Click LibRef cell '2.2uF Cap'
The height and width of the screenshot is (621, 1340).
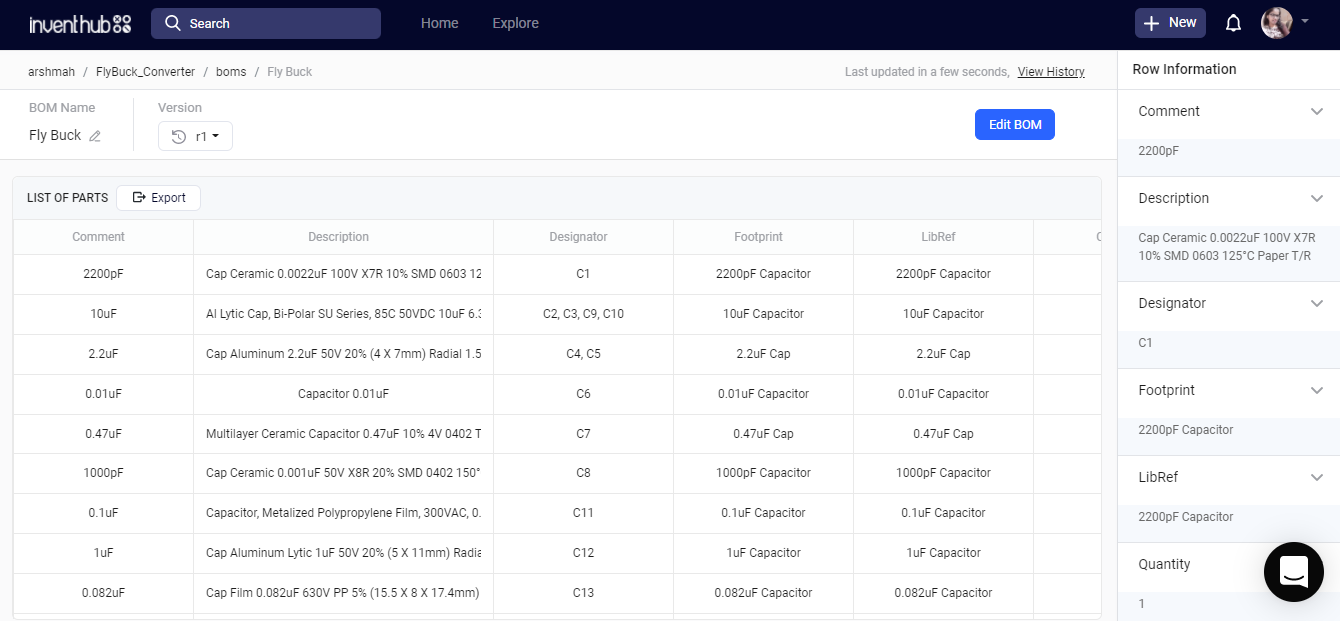pyautogui.click(x=943, y=354)
